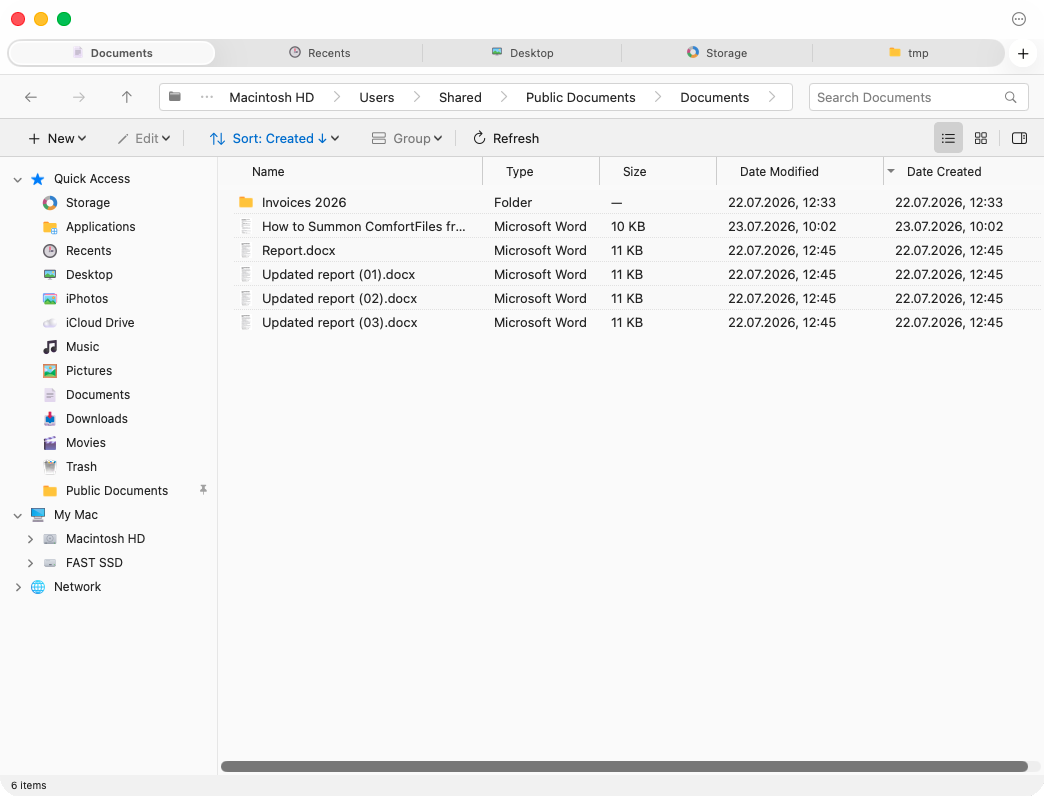This screenshot has height=796, width=1044.
Task: Switch to the Storage tab
Action: [x=717, y=53]
